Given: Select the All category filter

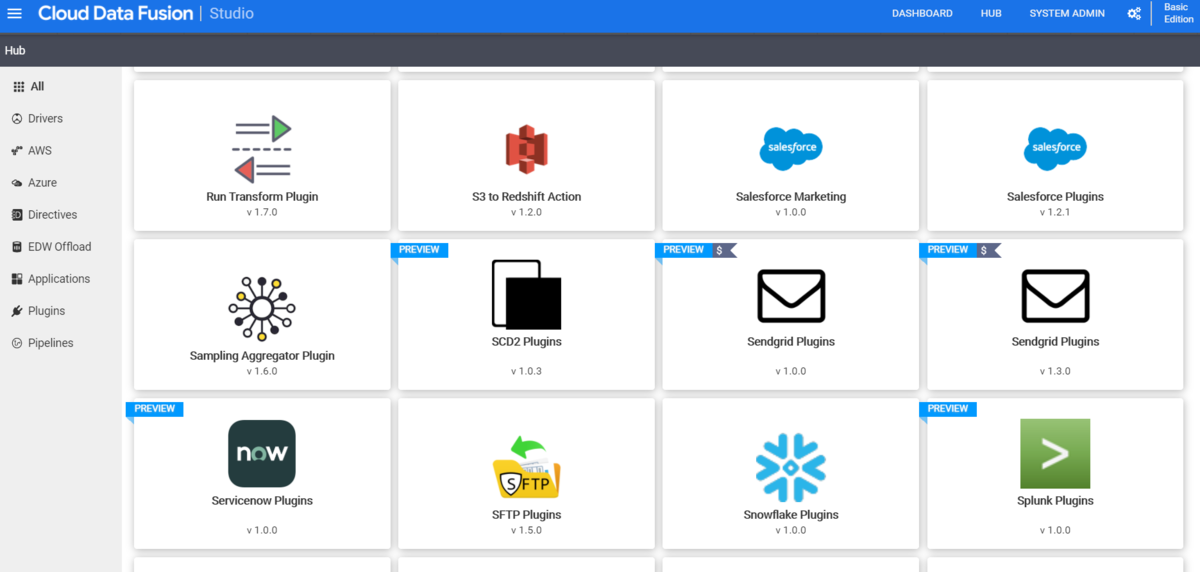Looking at the screenshot, I should pyautogui.click(x=37, y=87).
